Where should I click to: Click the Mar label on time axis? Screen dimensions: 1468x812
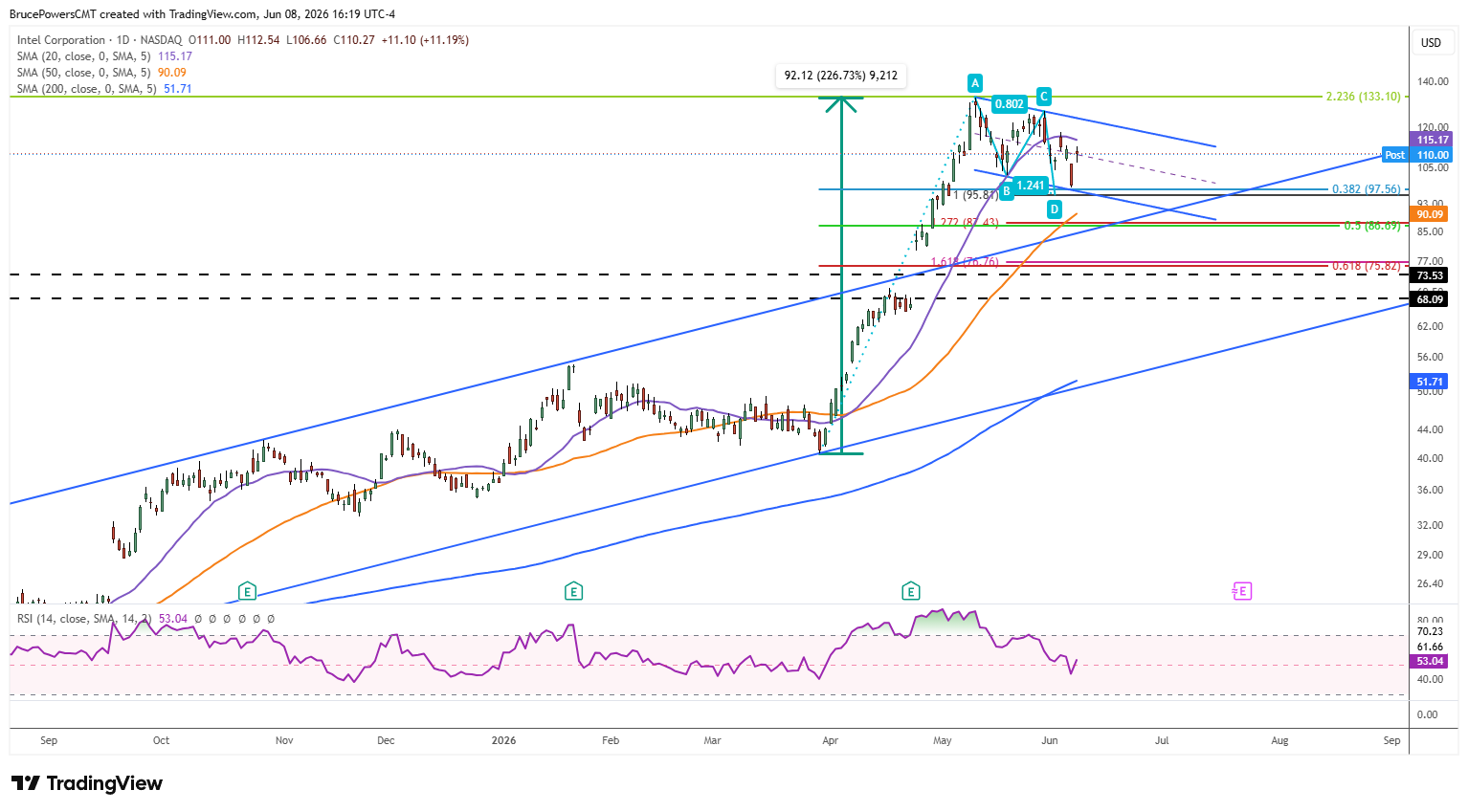click(x=712, y=740)
